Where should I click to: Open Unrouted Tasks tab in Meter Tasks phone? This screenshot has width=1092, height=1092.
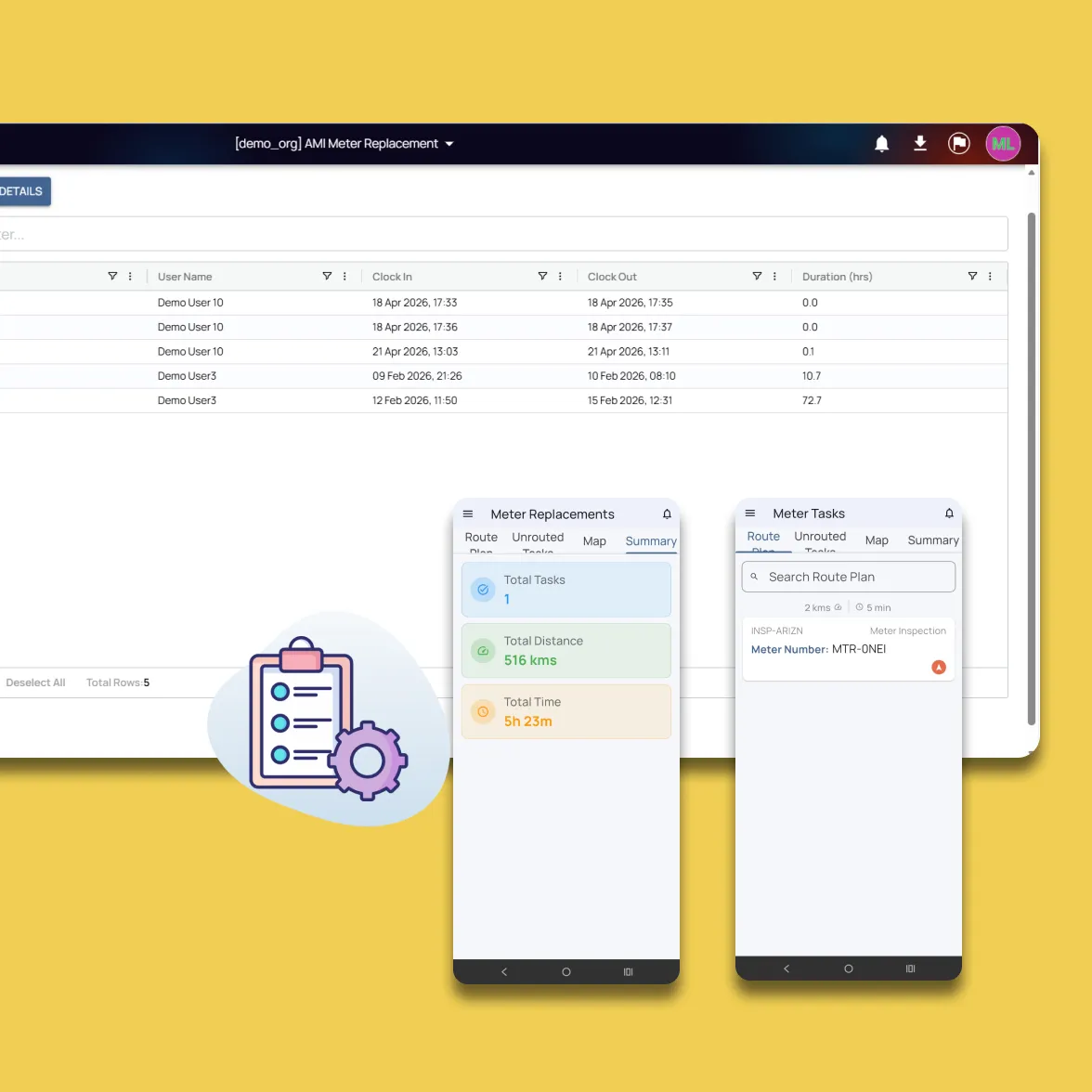tap(820, 540)
